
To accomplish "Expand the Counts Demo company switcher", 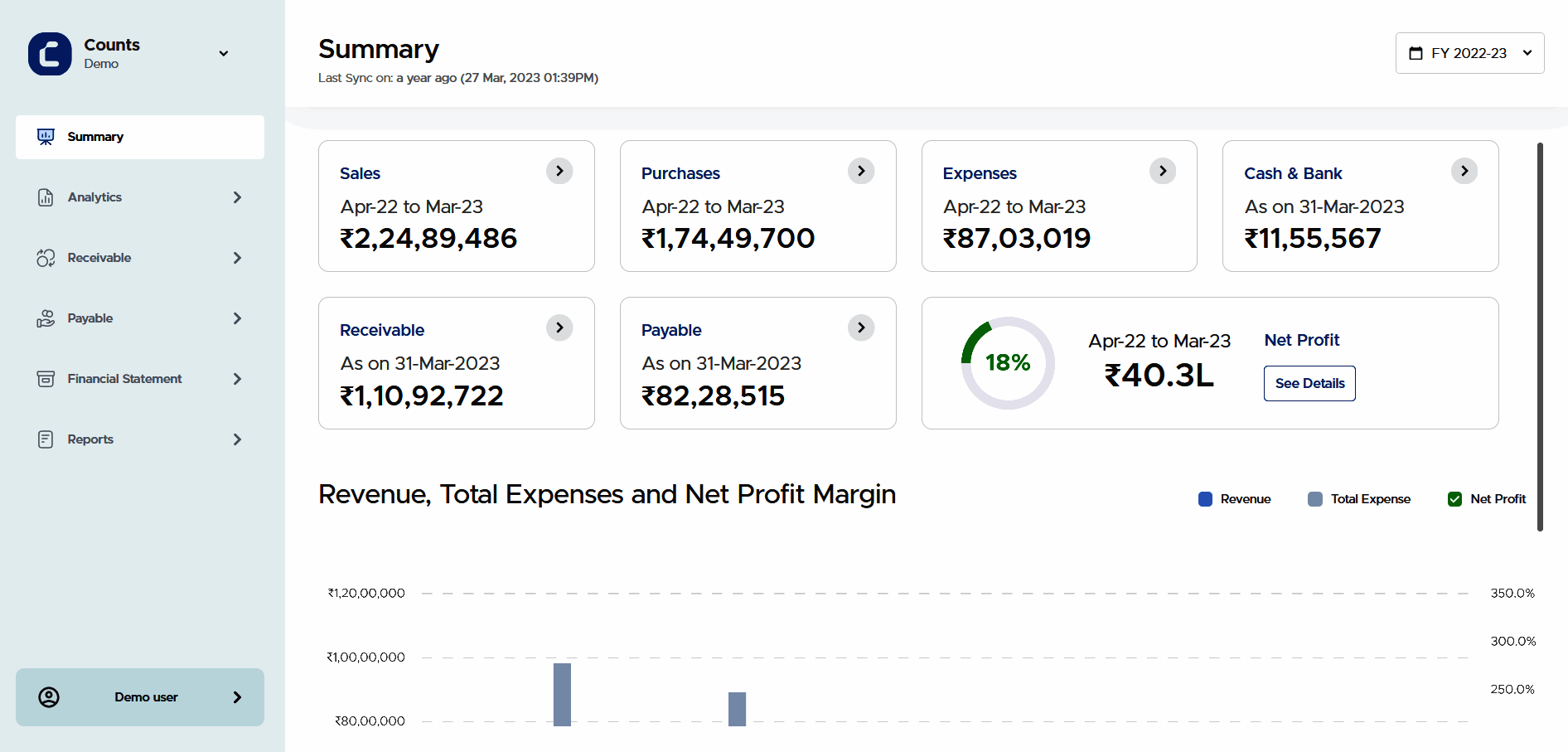I will (x=223, y=54).
